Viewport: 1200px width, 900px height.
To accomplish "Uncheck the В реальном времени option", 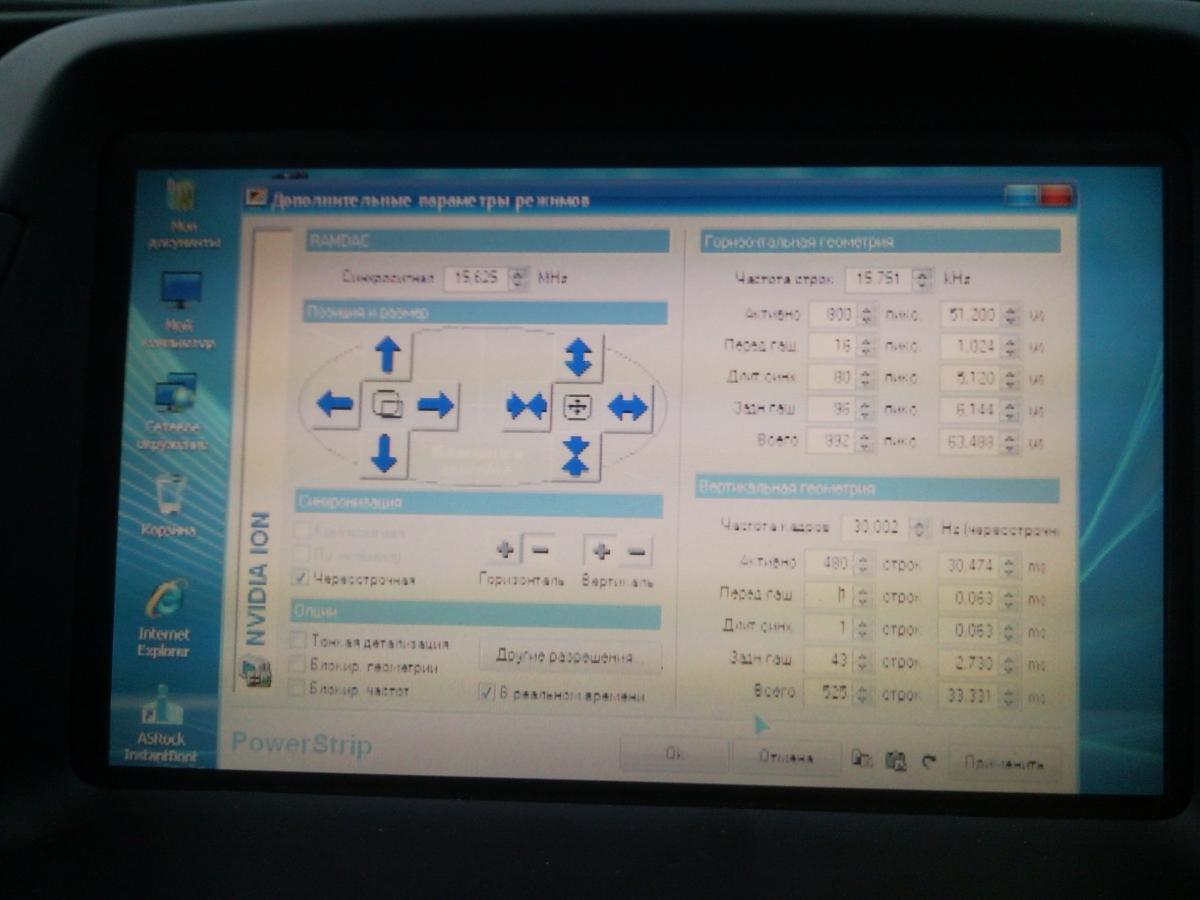I will tap(487, 692).
